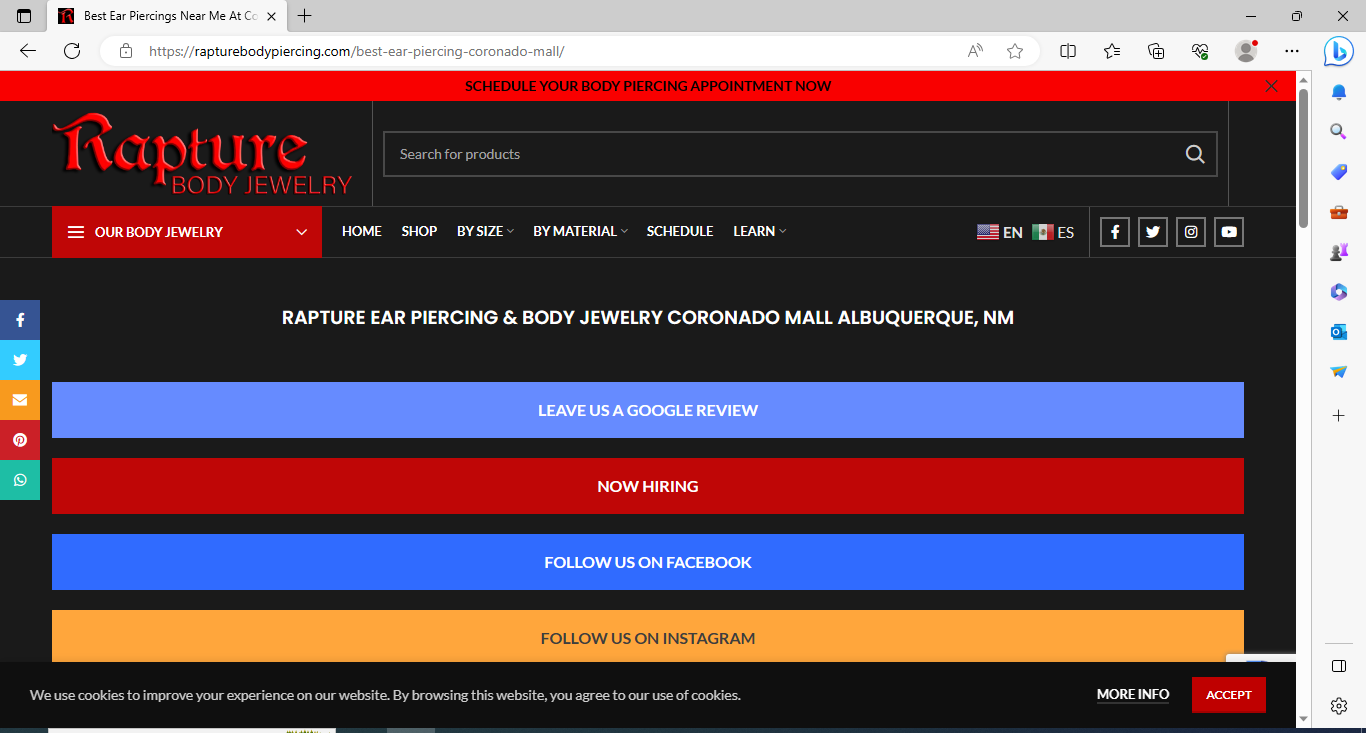Open the split screen view
This screenshot has height=733, width=1366.
click(x=1068, y=51)
